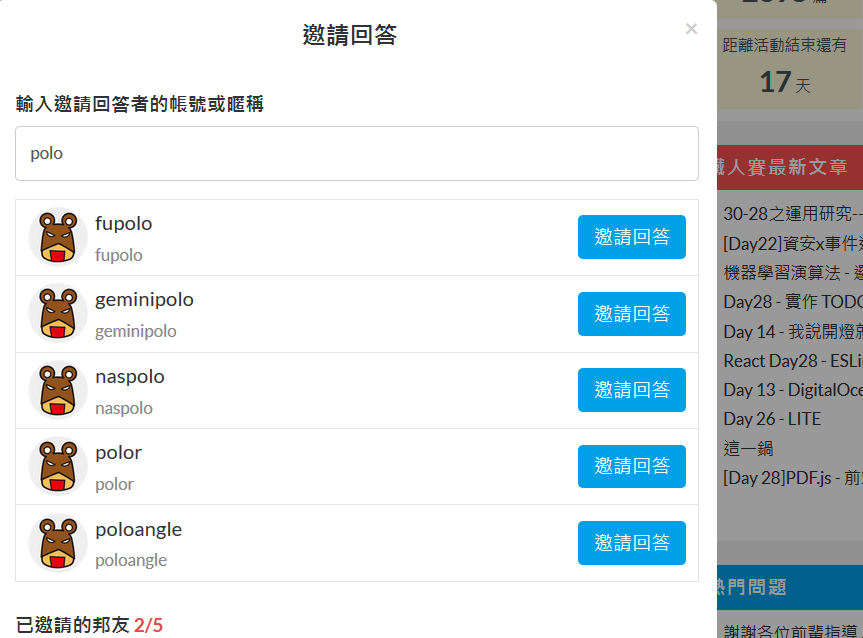Click poloangle's avatar icon
Image resolution: width=863 pixels, height=638 pixels.
57,542
